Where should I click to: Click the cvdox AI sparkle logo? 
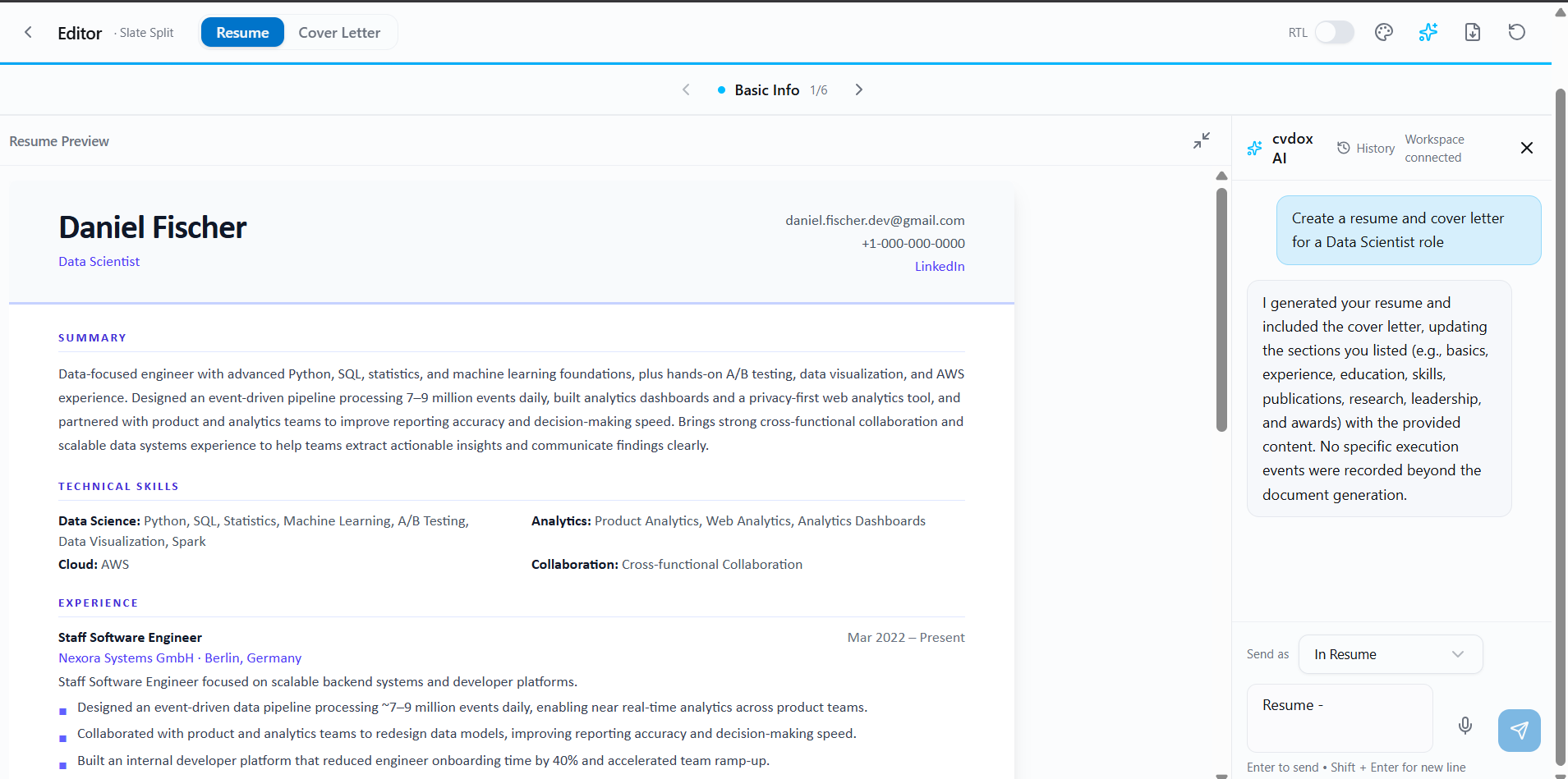pos(1254,149)
